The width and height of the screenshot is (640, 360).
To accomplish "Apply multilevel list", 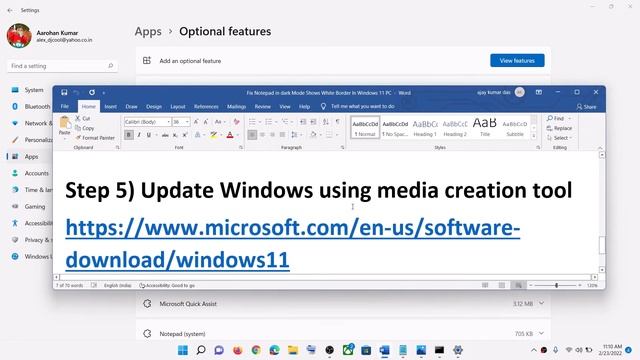I will click(285, 122).
